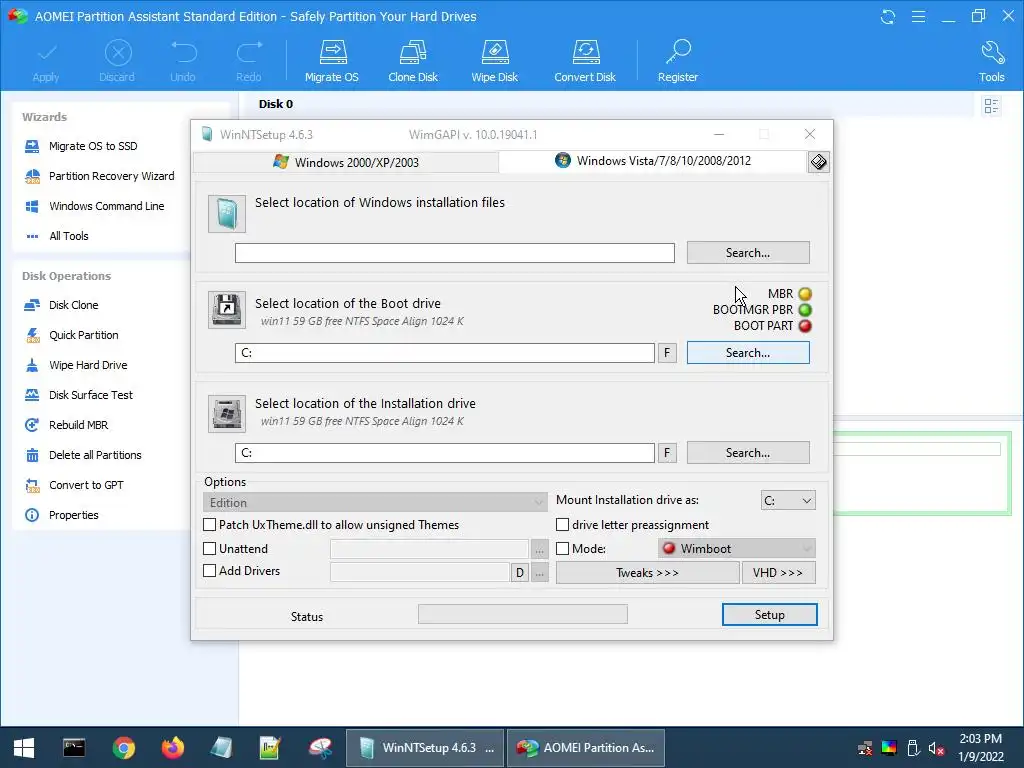Click Search for Installation drive
The image size is (1024, 768).
point(748,453)
